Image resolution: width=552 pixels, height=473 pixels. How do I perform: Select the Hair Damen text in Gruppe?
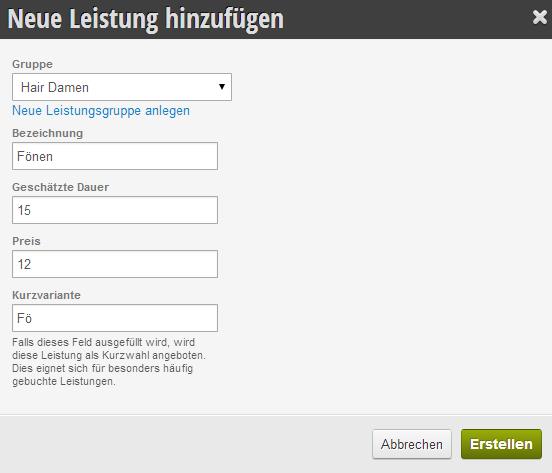point(55,87)
